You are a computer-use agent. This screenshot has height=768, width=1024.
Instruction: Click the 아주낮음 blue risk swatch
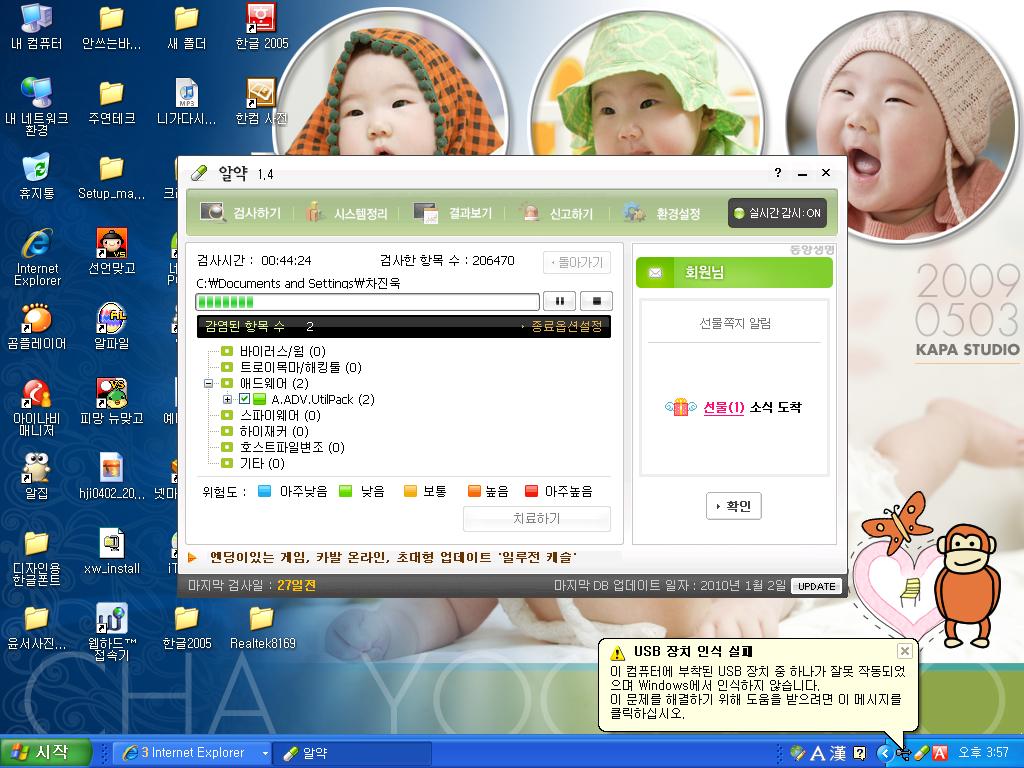[264, 491]
